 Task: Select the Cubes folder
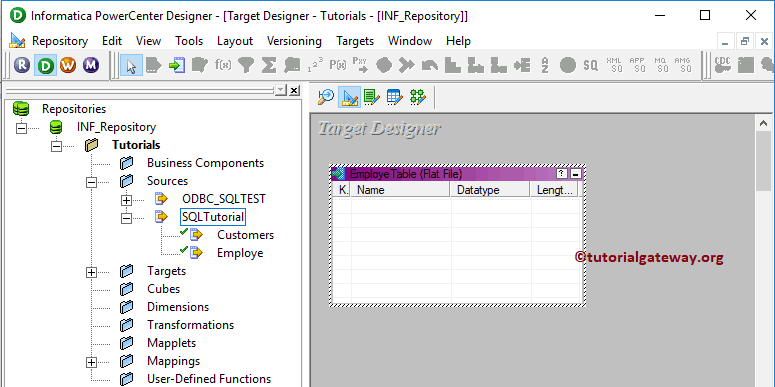click(164, 289)
